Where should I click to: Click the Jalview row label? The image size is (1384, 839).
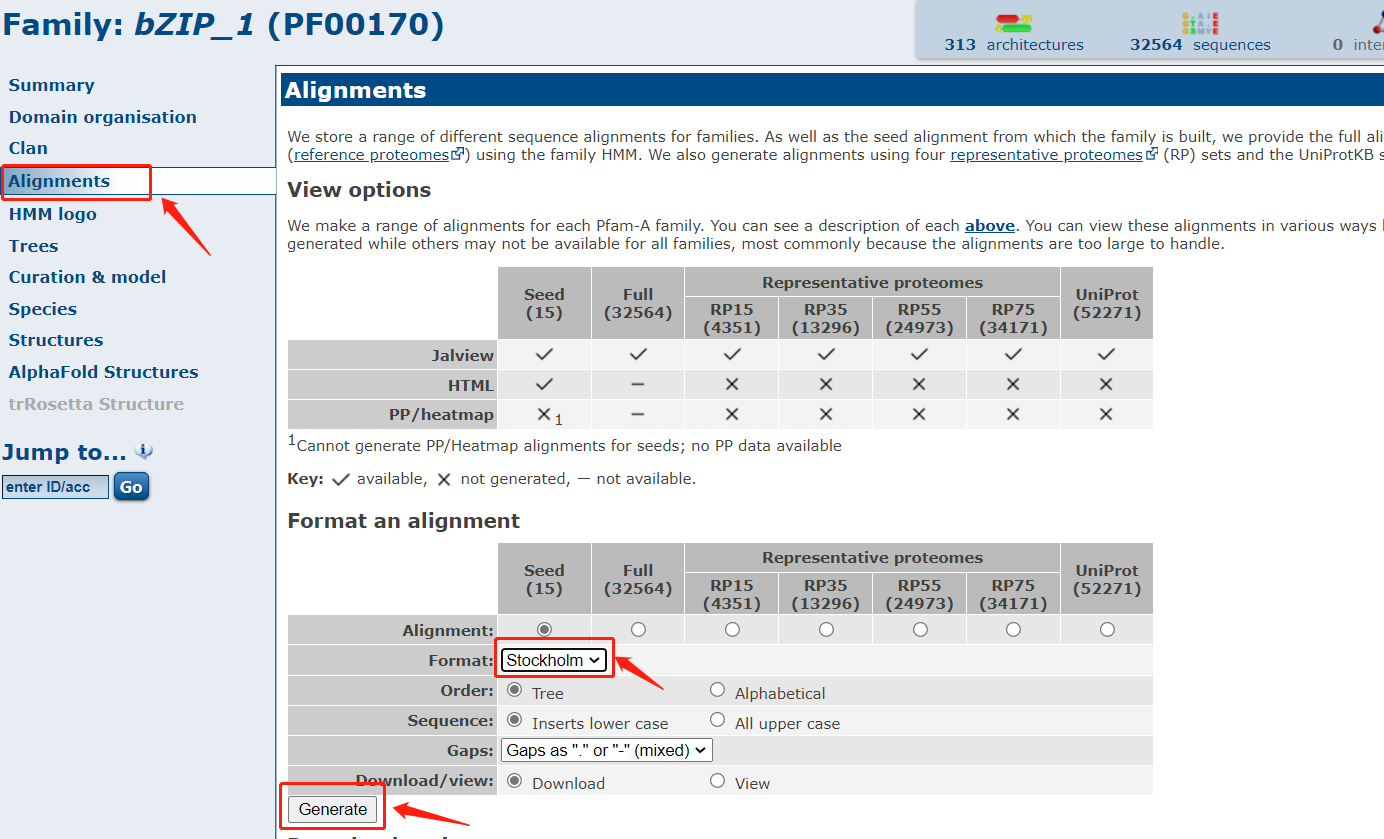tap(462, 354)
